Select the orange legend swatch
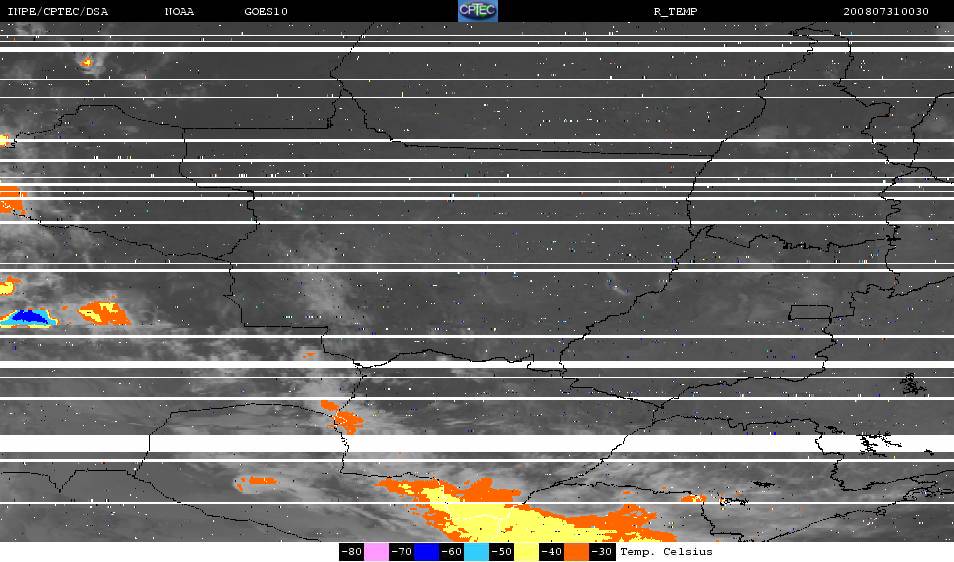This screenshot has height=562, width=954. [576, 552]
